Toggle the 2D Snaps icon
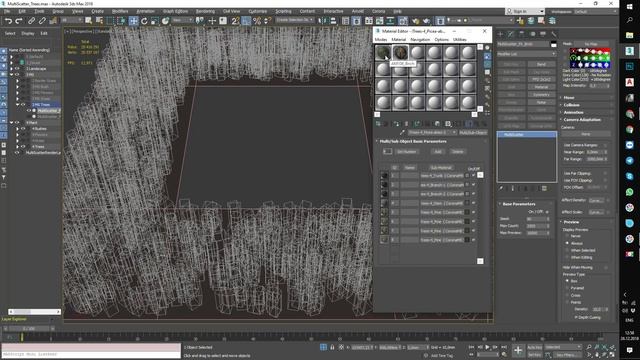The width and height of the screenshot is (640, 360). click(235, 21)
